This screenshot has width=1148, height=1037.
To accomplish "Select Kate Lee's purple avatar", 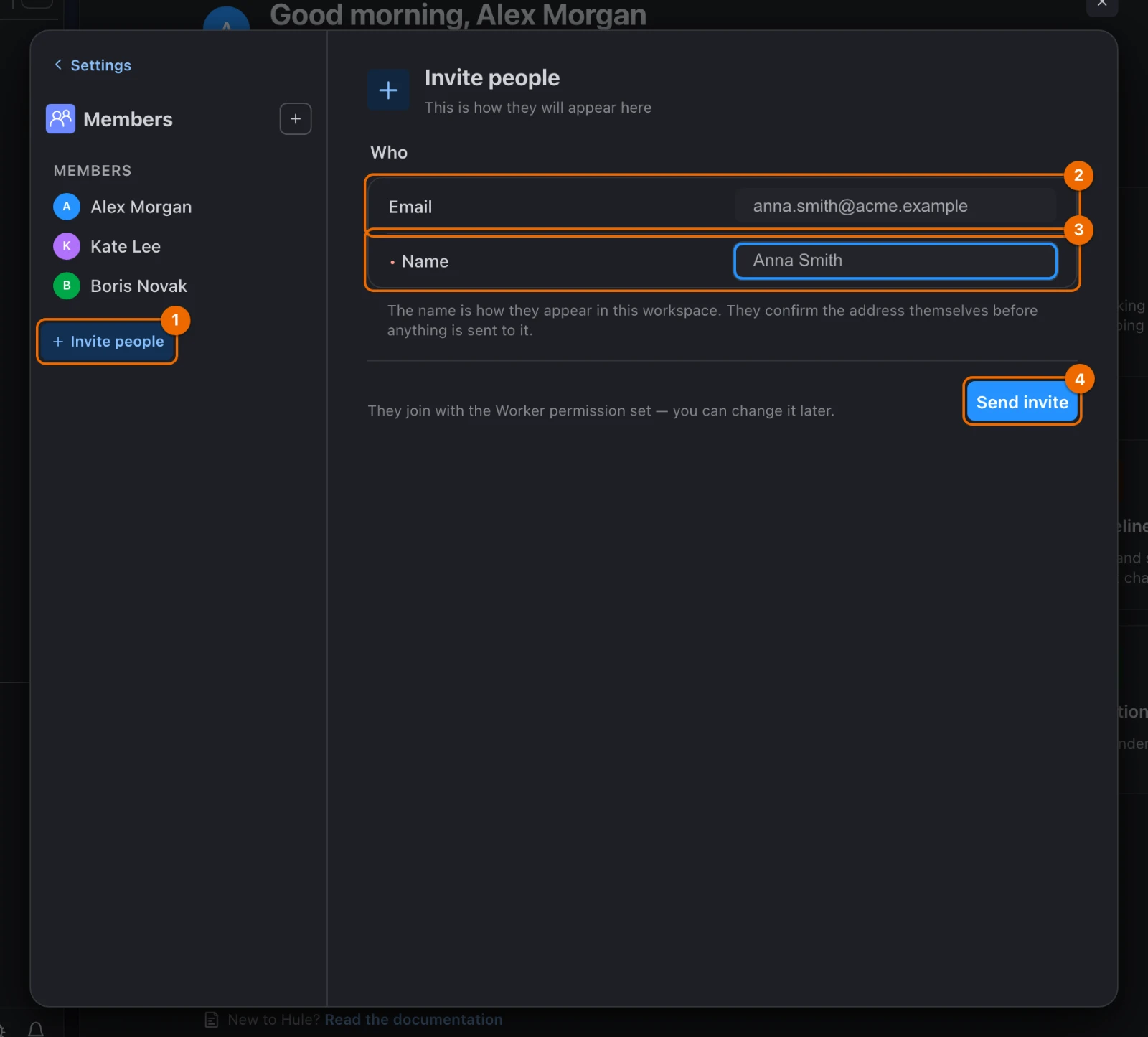I will [67, 246].
